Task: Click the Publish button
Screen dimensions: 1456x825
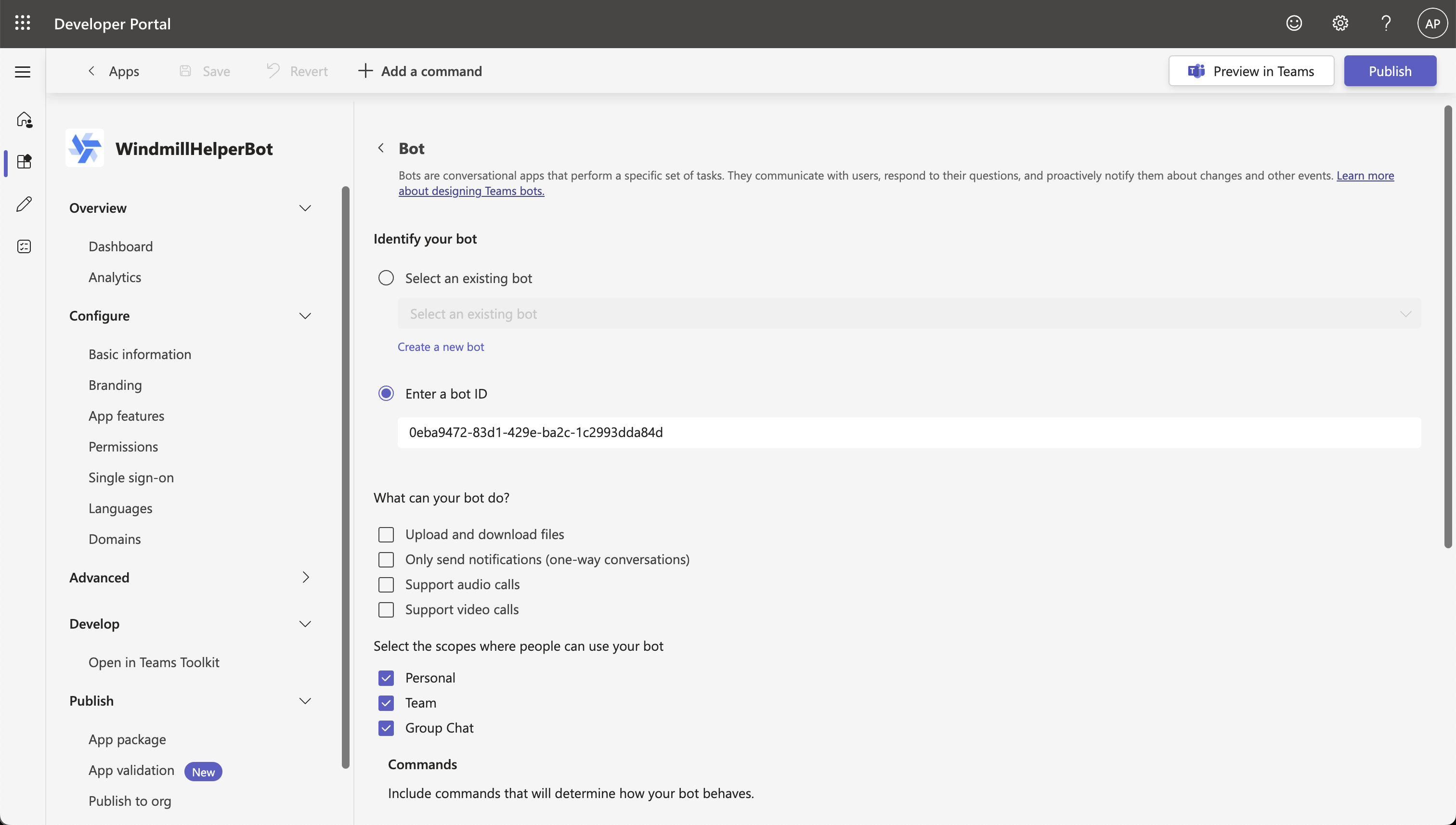Action: pyautogui.click(x=1390, y=71)
